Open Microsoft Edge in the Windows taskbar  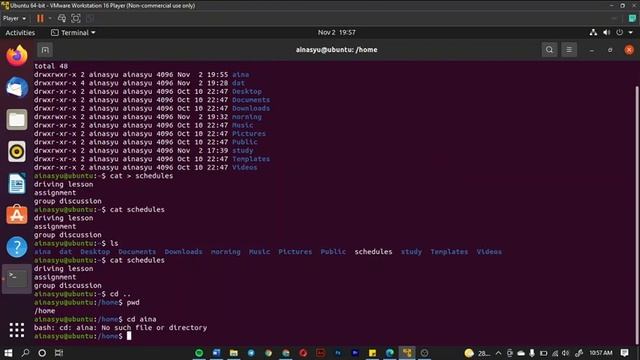click(x=390, y=353)
